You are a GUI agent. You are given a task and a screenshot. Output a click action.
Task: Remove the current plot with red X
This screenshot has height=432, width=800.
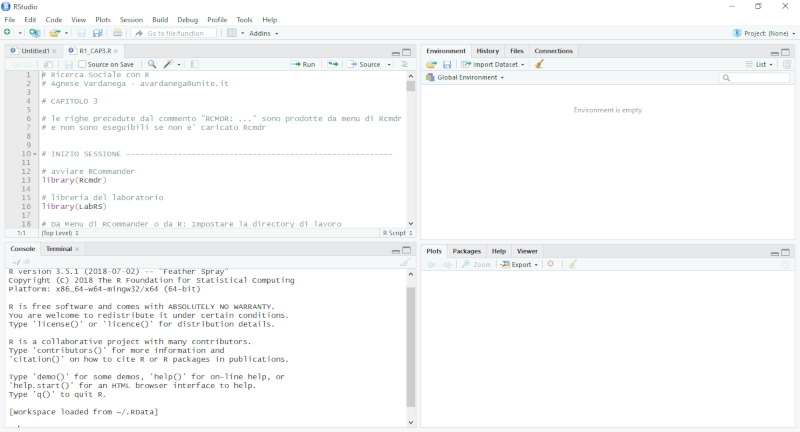[x=551, y=264]
